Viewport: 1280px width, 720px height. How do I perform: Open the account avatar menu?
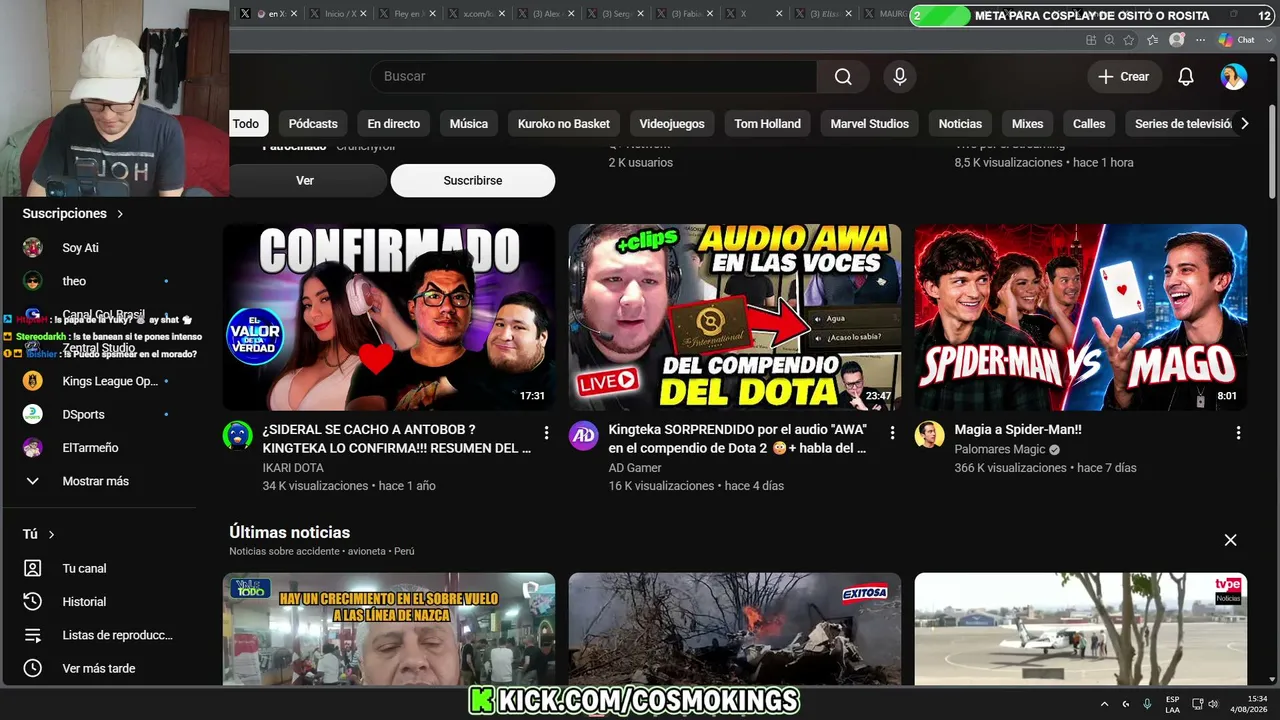(1234, 77)
